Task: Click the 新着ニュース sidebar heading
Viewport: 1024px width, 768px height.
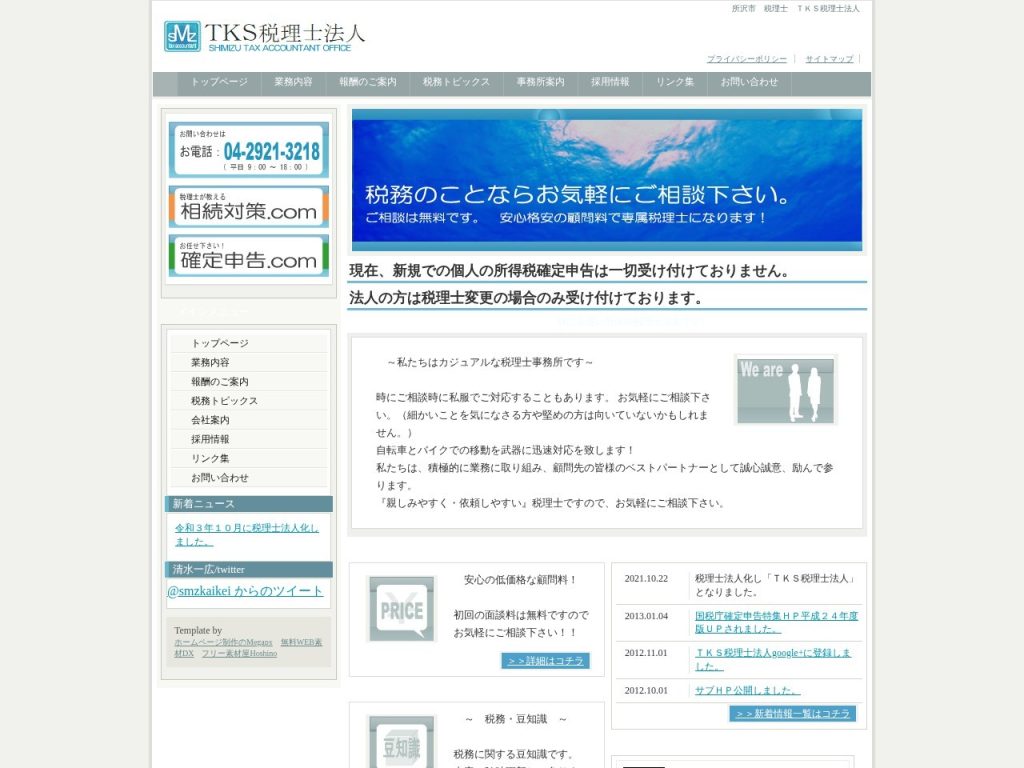Action: (249, 504)
